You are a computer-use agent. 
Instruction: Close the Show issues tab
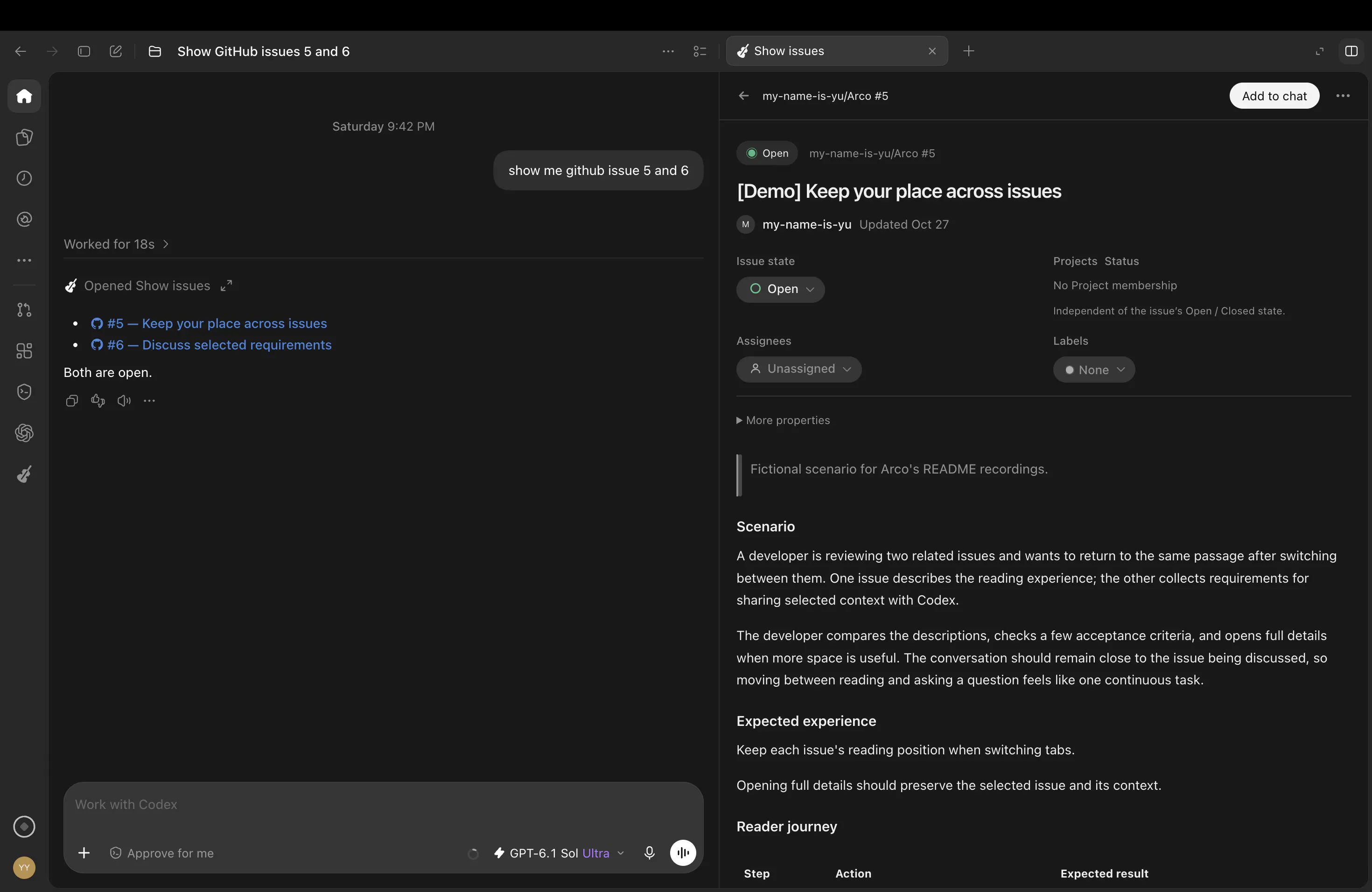click(x=932, y=51)
